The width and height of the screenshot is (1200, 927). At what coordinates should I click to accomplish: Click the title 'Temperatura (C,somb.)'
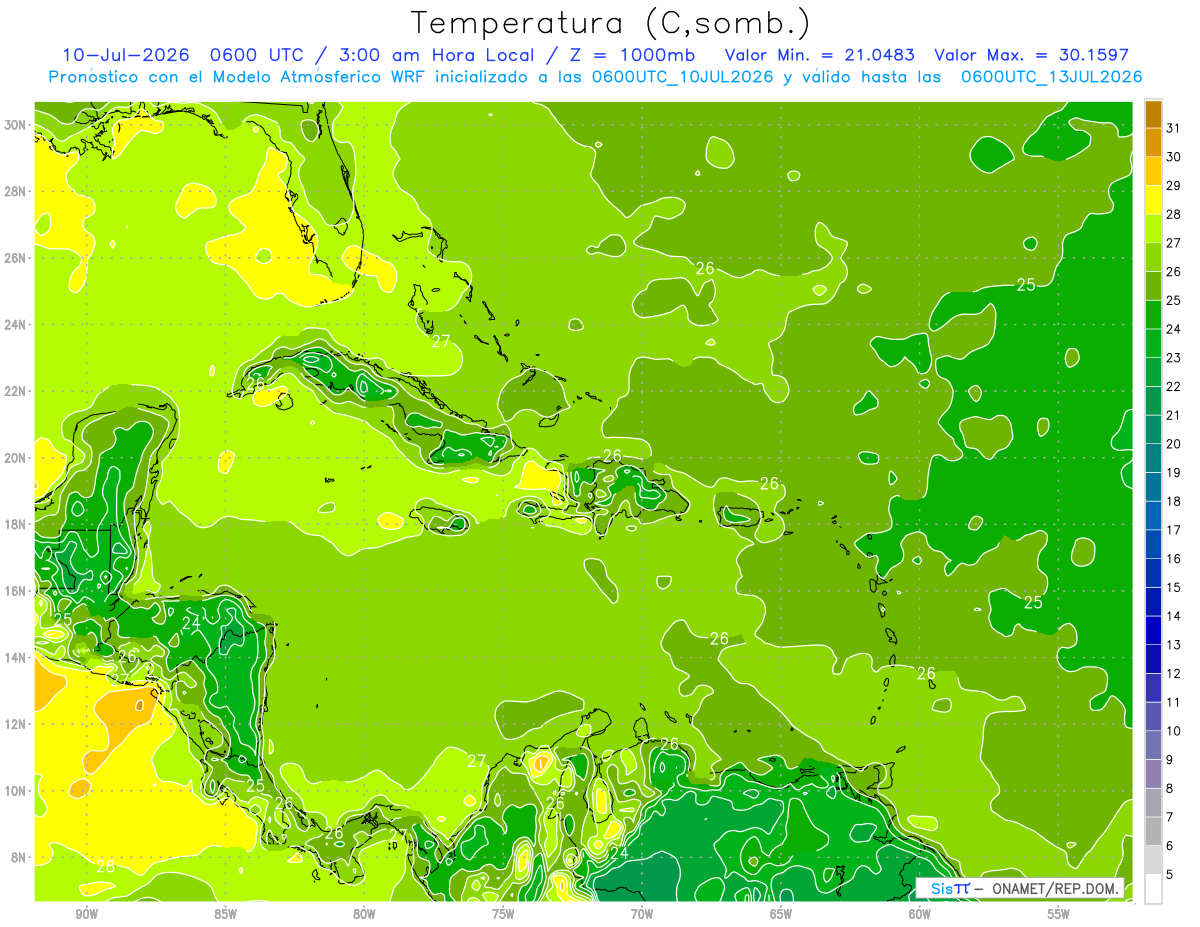(611, 23)
